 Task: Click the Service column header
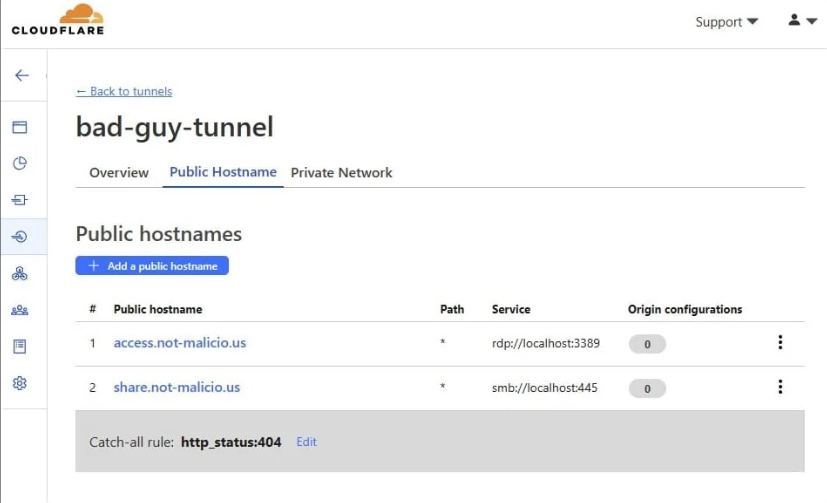pos(511,309)
